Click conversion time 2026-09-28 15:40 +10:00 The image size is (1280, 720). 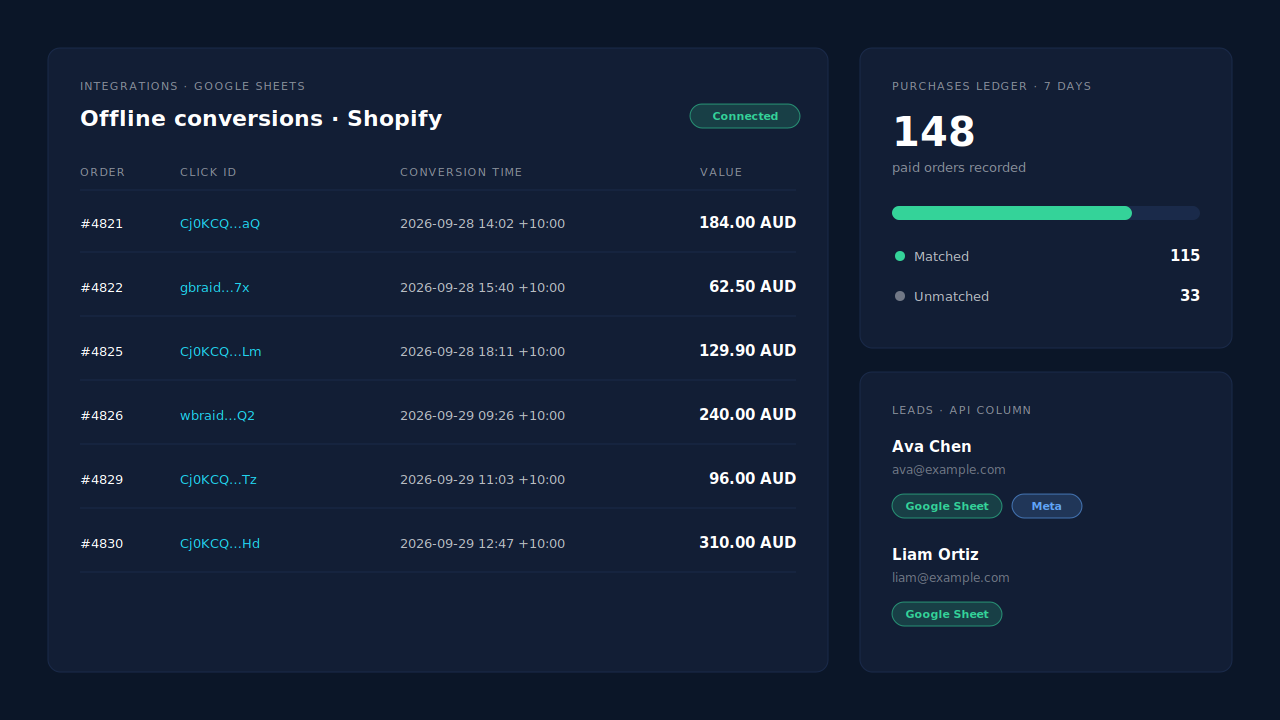pos(482,288)
